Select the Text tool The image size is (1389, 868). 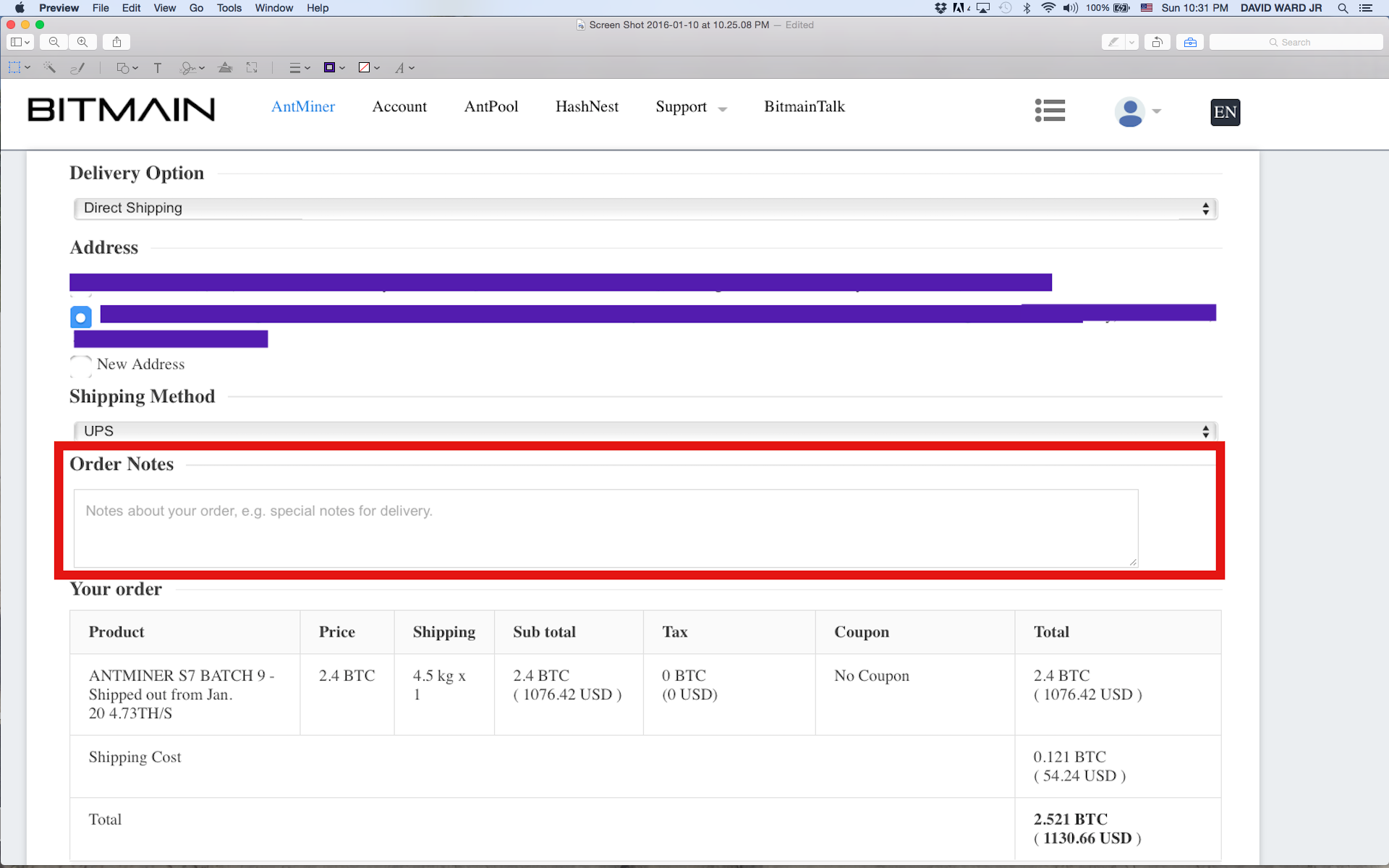tap(157, 68)
